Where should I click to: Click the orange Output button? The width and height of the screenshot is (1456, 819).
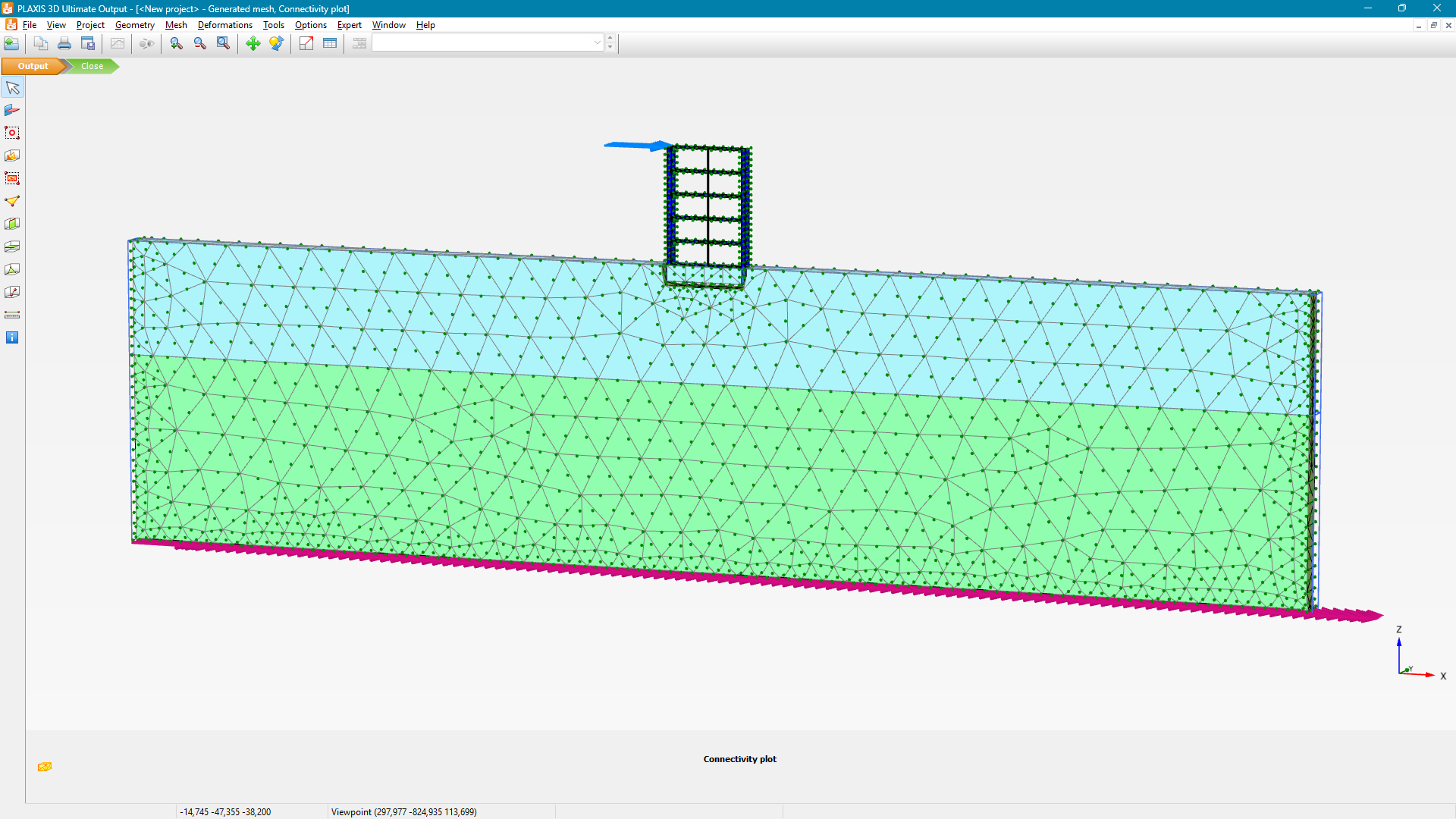33,66
